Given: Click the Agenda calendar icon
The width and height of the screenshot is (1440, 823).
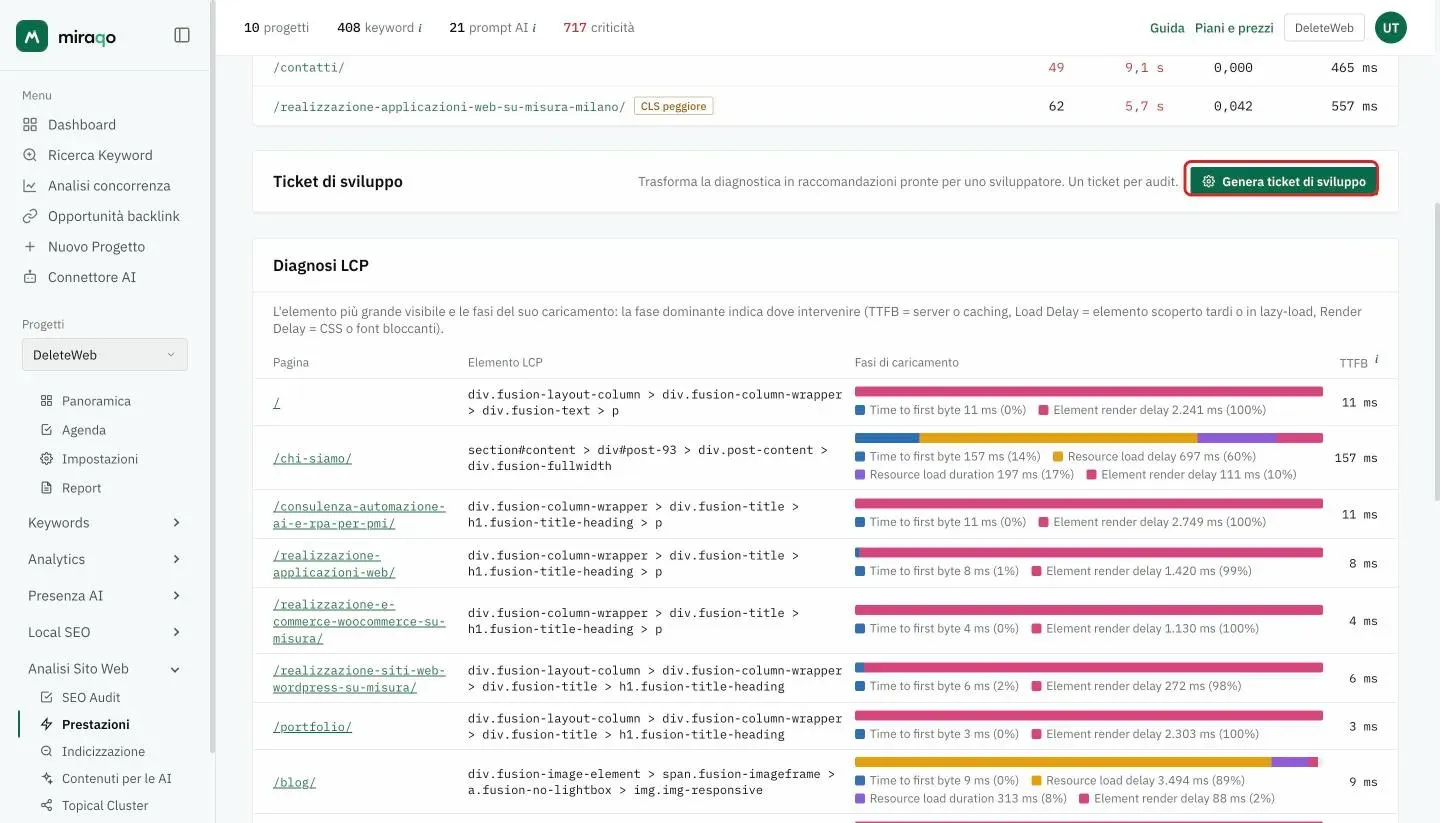Looking at the screenshot, I should (46, 430).
